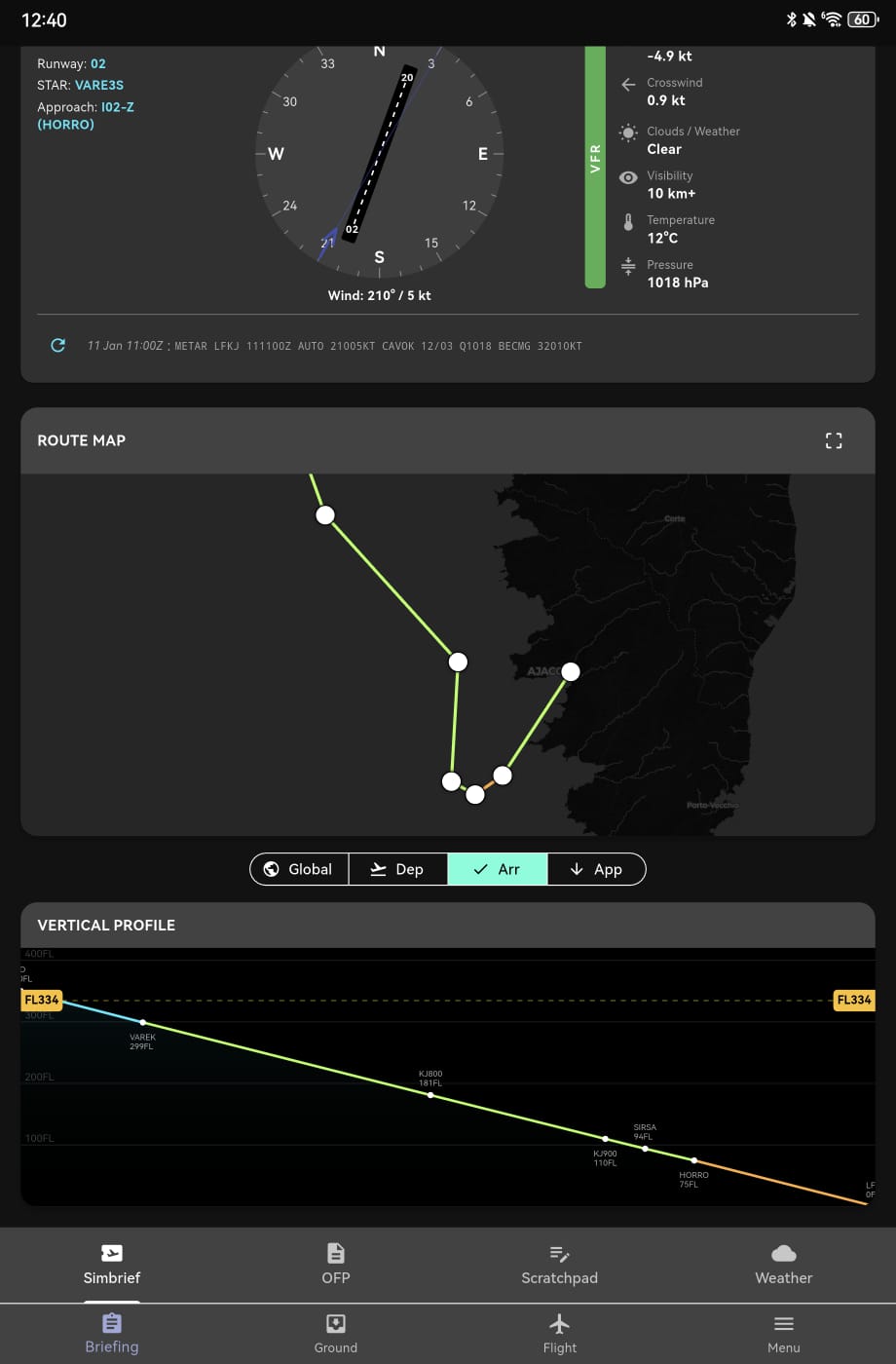Screen dimensions: 896x1364
Task: Open the Scratchpad tab
Action: (559, 1264)
